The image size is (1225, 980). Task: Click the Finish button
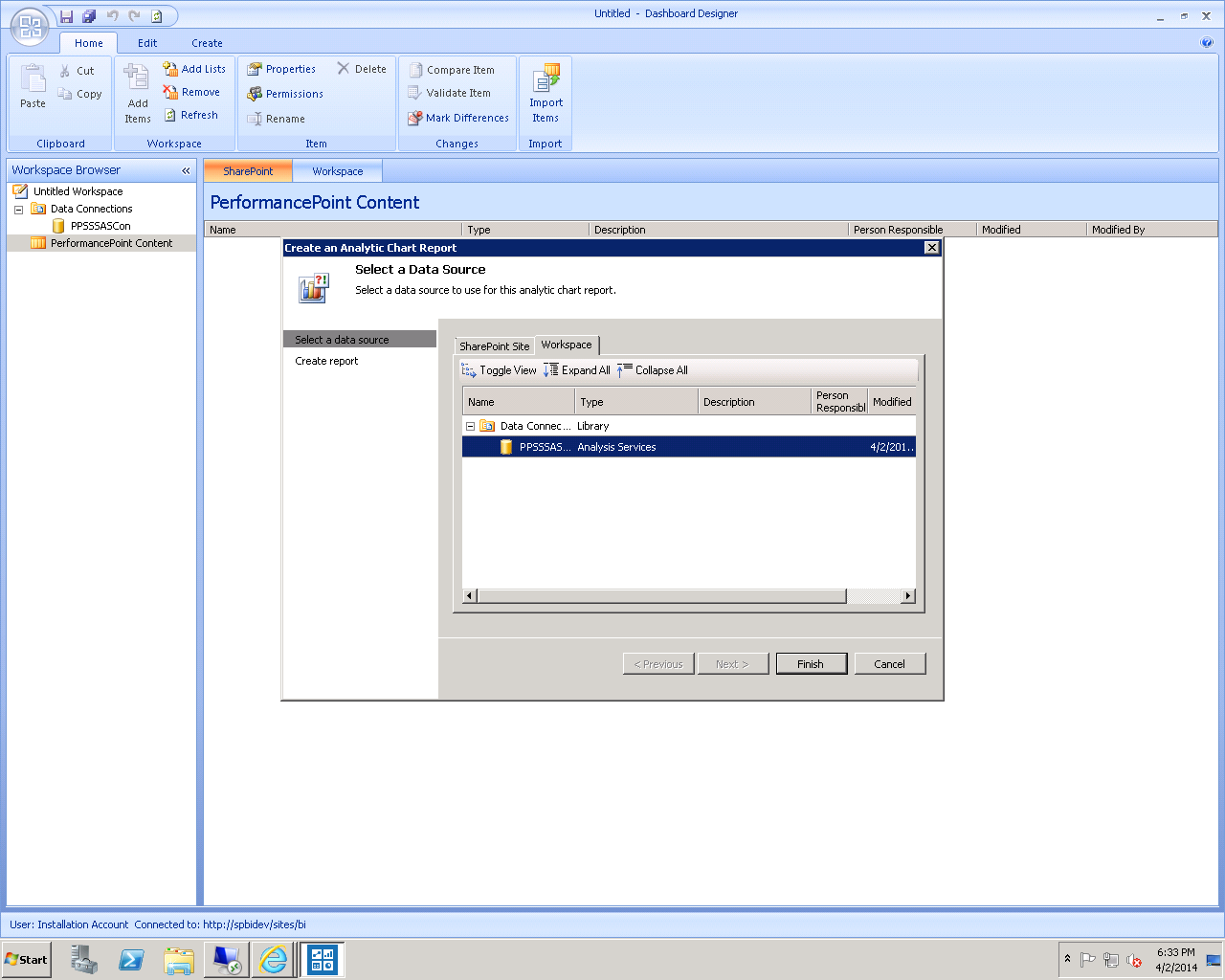(810, 664)
